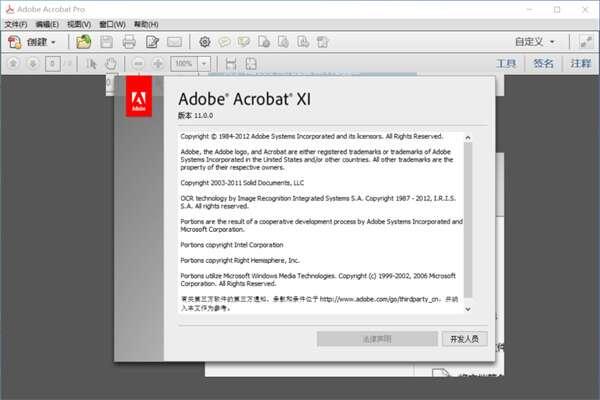Click the settings gear icon

click(205, 42)
